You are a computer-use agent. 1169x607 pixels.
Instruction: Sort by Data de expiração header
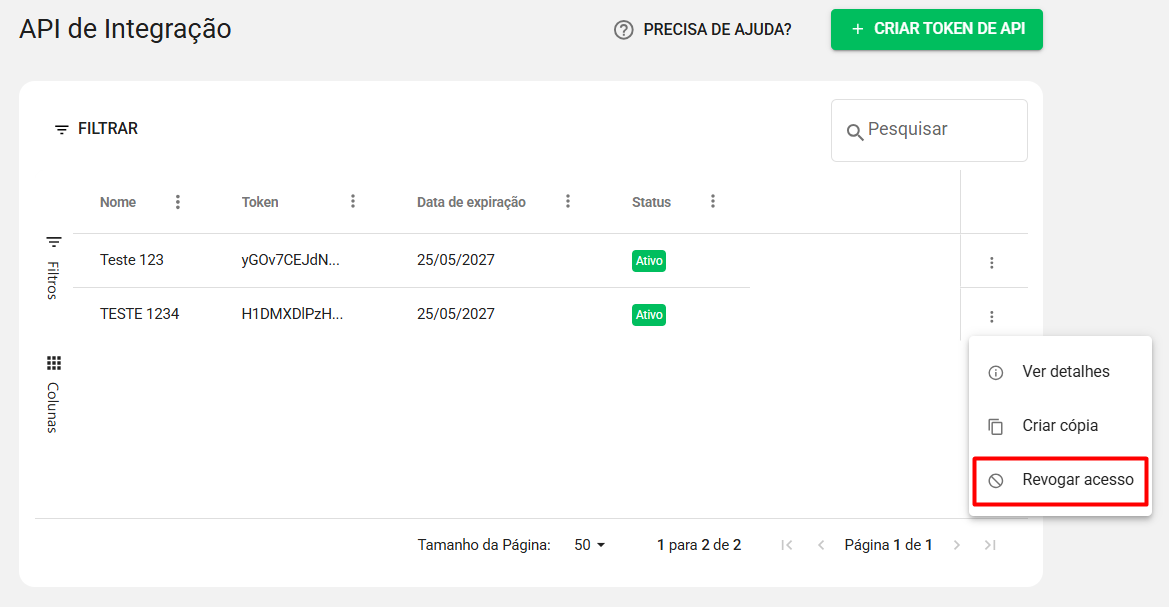pyautogui.click(x=471, y=202)
